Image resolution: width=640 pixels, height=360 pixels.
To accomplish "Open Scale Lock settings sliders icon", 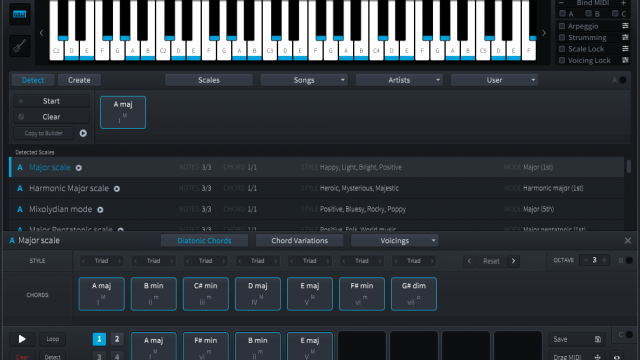I will click(625, 49).
